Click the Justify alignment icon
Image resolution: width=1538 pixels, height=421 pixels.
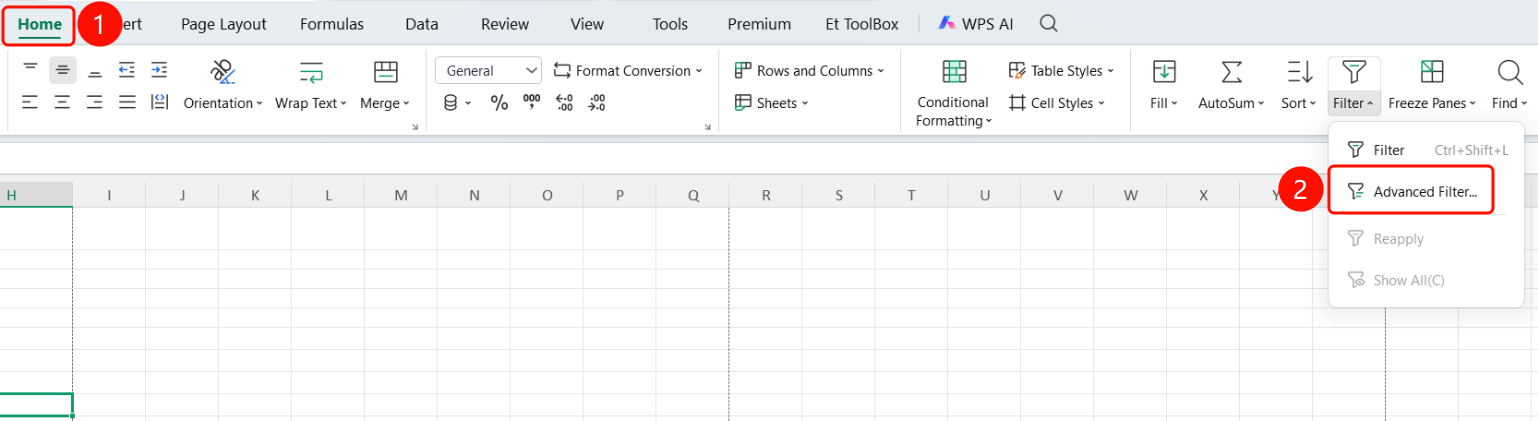[x=127, y=102]
